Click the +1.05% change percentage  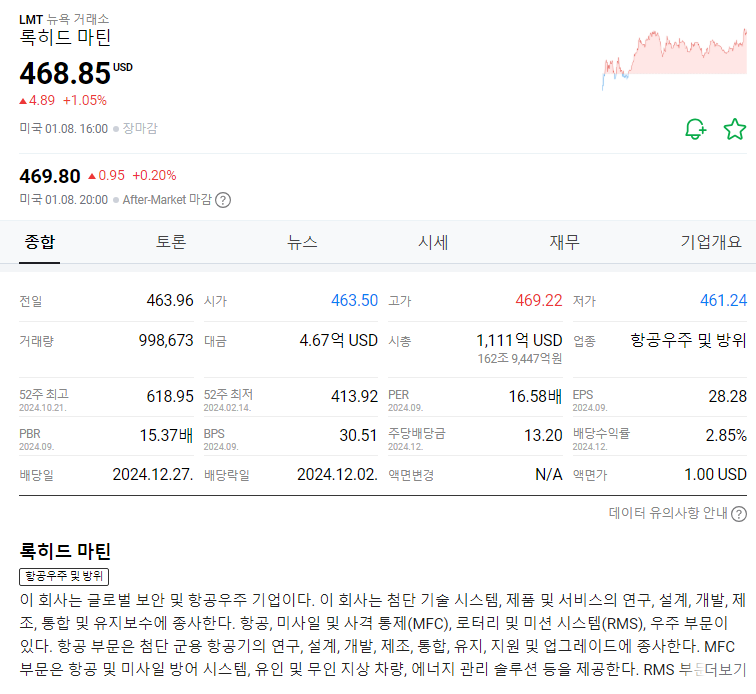[85, 100]
